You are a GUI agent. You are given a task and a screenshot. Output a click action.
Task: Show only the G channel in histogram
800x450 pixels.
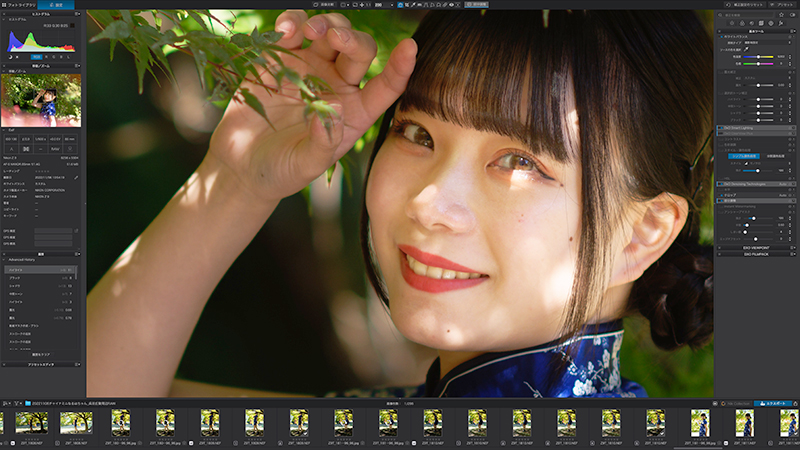coord(54,57)
